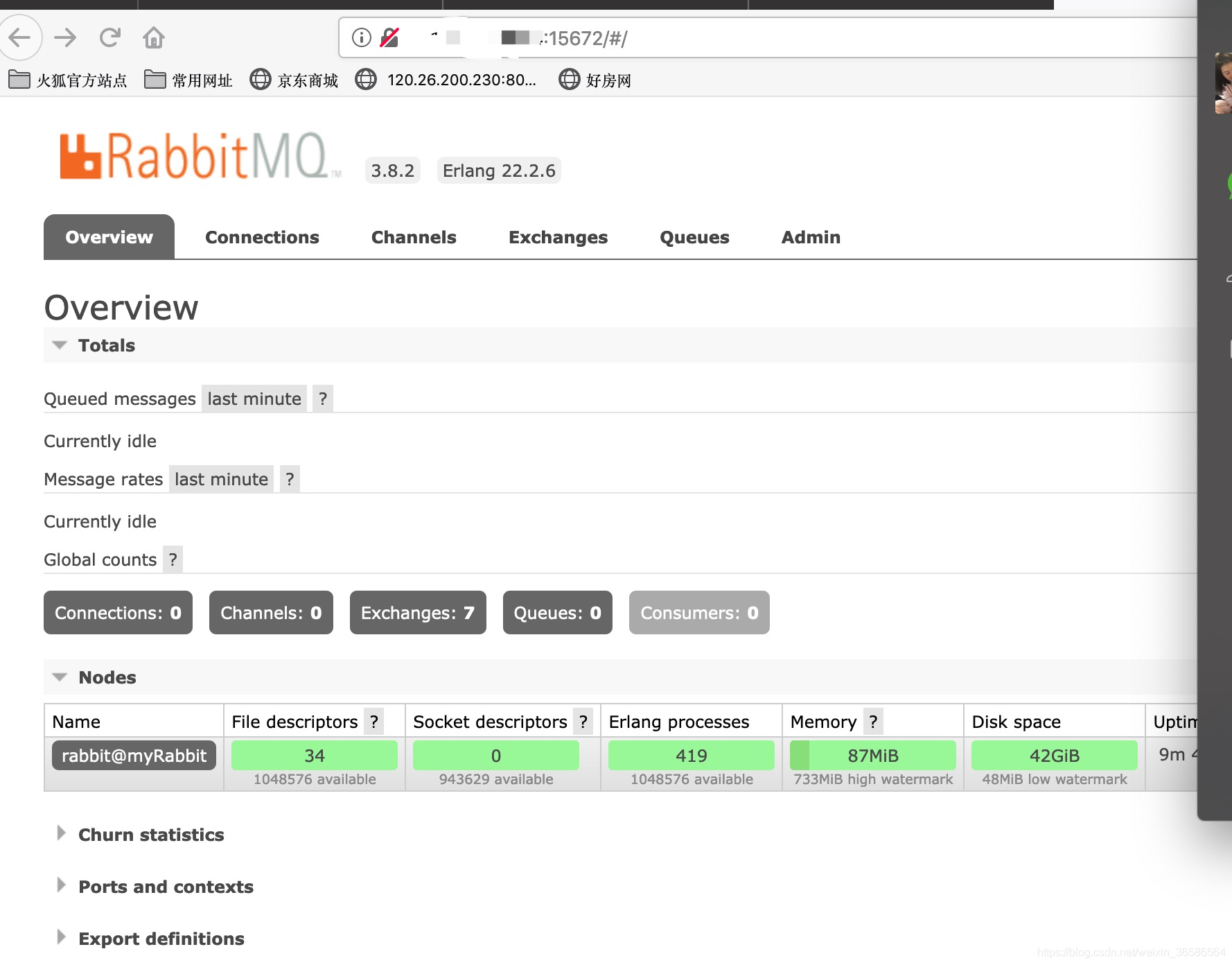Screen dimensions: 1232x965
Task: Show site information icon in address bar
Action: coord(362,37)
